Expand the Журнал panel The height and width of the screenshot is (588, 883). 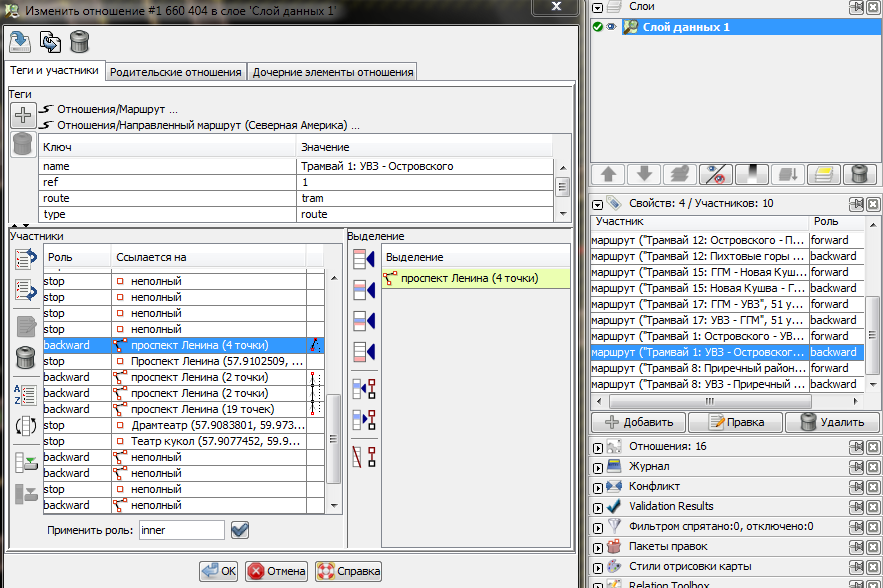597,467
